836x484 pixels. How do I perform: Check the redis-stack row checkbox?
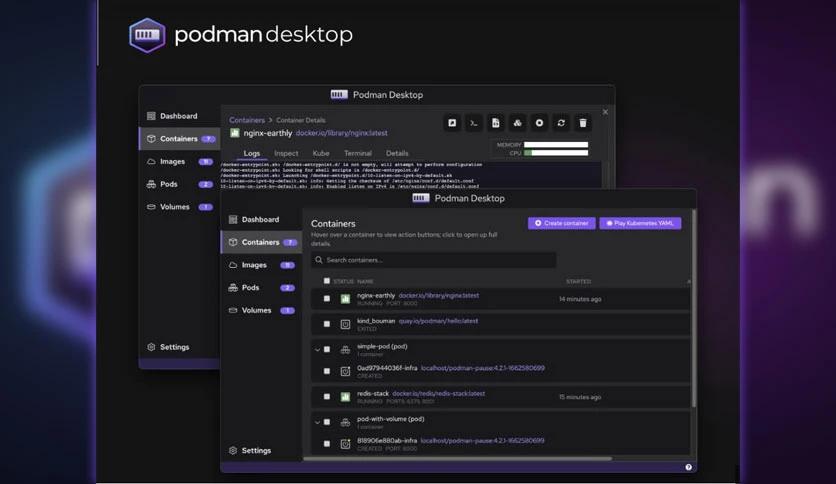(327, 397)
